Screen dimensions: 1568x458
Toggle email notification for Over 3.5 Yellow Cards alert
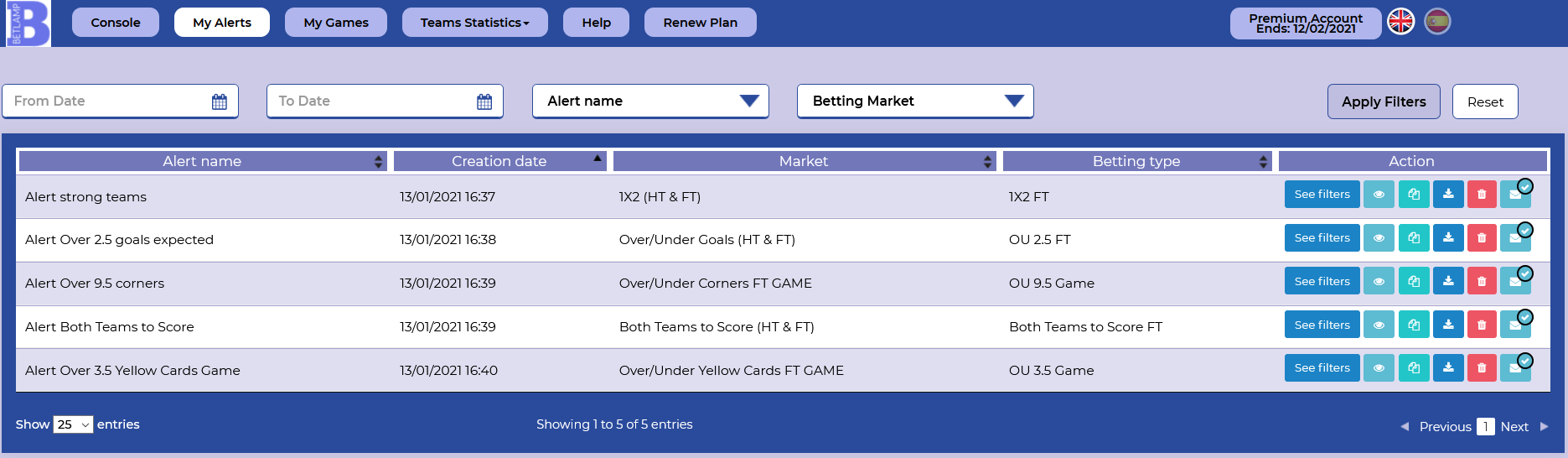[1516, 368]
